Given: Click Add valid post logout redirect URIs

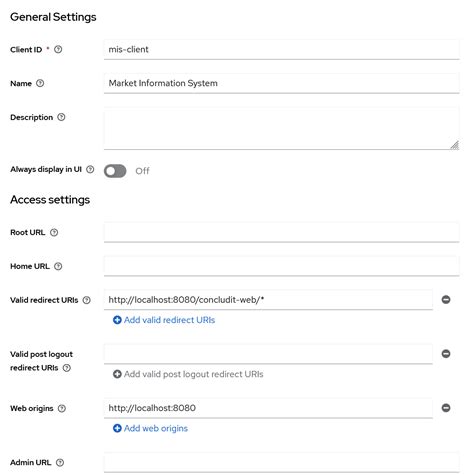Looking at the screenshot, I should point(188,374).
